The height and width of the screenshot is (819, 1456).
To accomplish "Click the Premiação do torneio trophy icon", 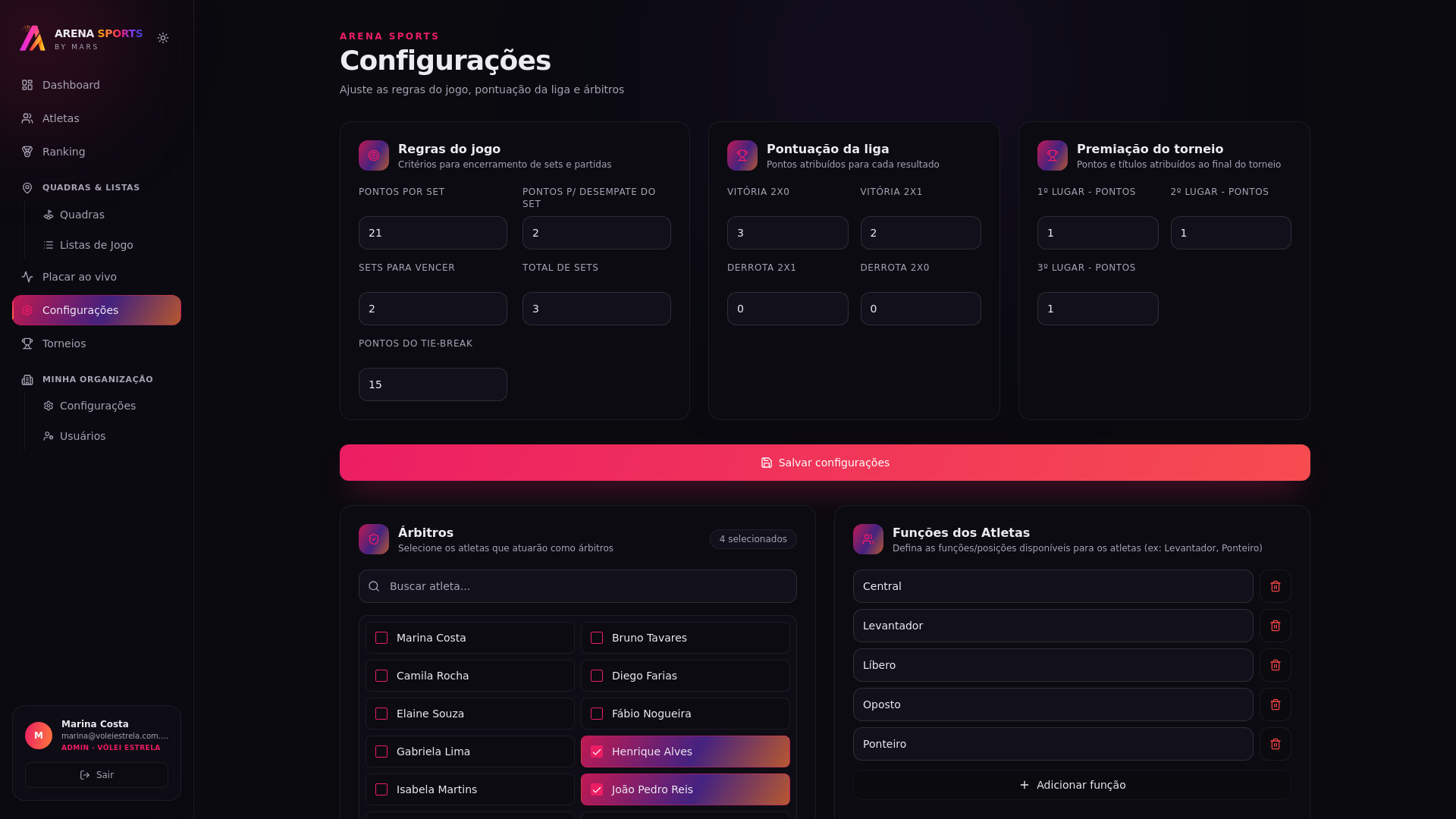I will click(x=1053, y=155).
